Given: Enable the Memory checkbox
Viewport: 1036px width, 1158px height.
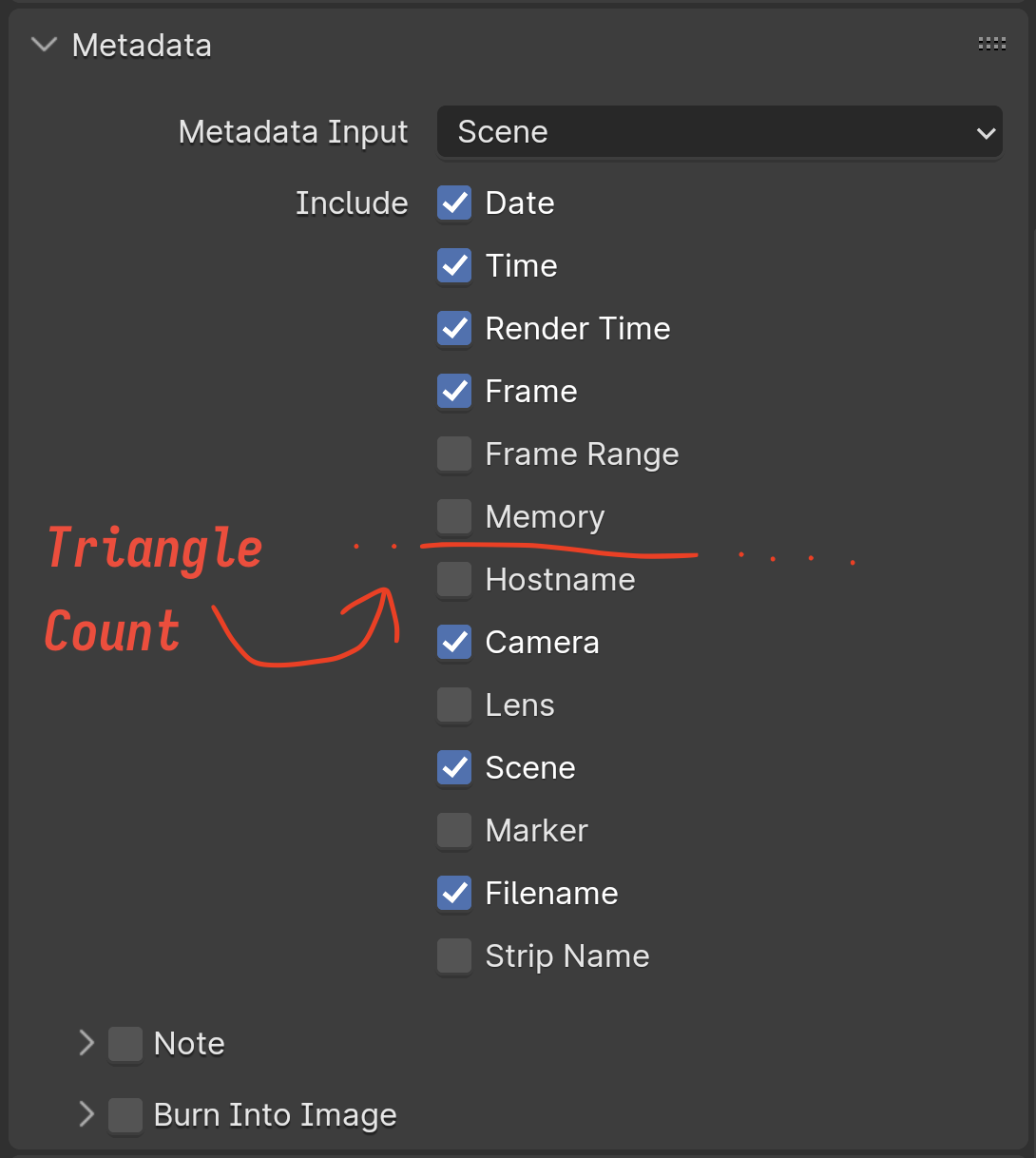Looking at the screenshot, I should pos(454,516).
